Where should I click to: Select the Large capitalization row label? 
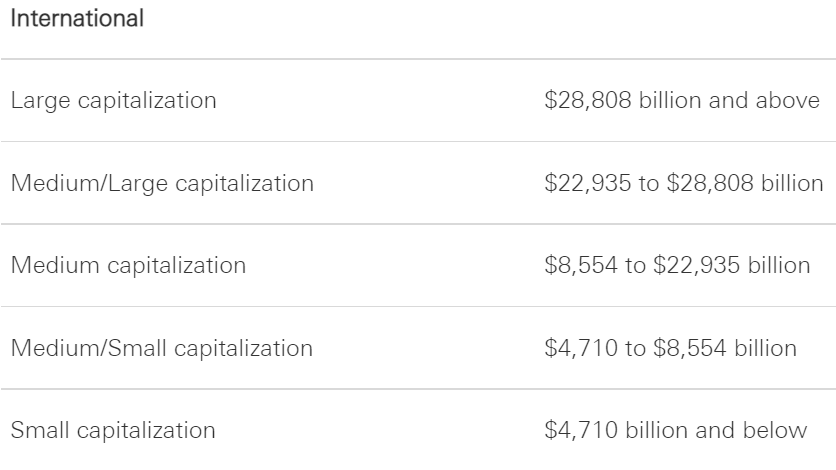pyautogui.click(x=114, y=101)
